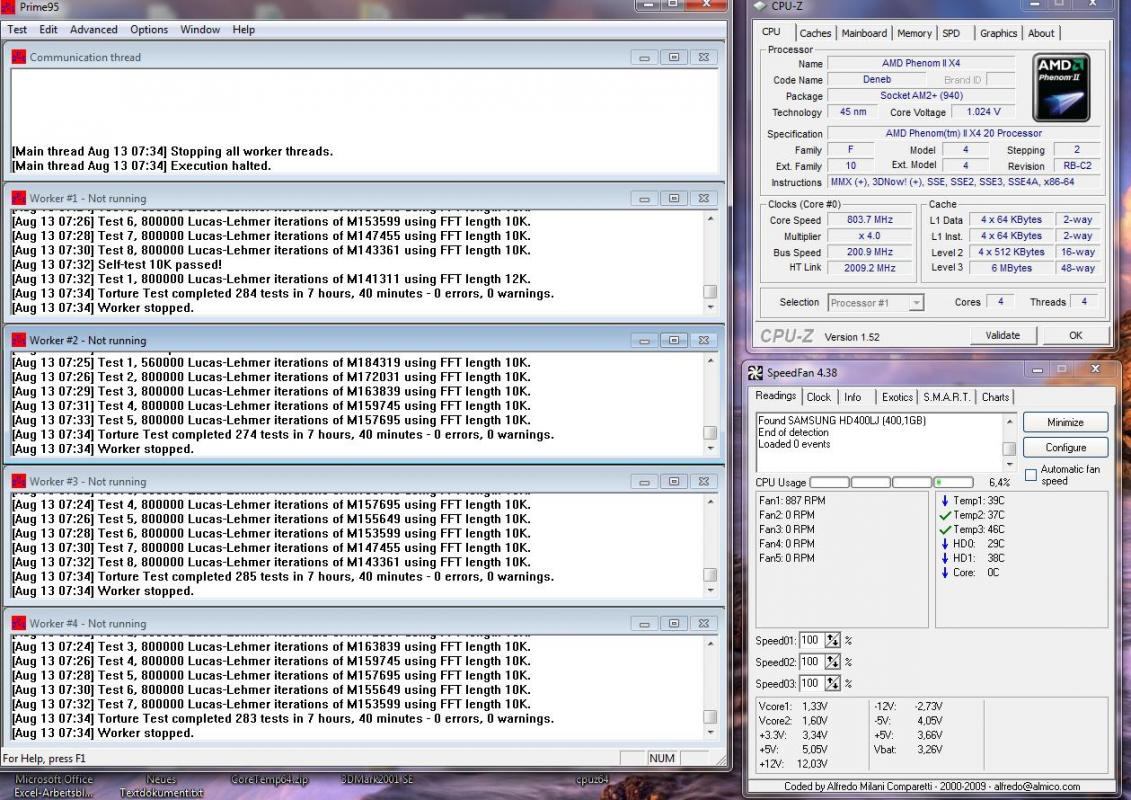Click the SpeedFan title bar fan icon
Viewport: 1131px width, 800px height.
pyautogui.click(x=755, y=372)
